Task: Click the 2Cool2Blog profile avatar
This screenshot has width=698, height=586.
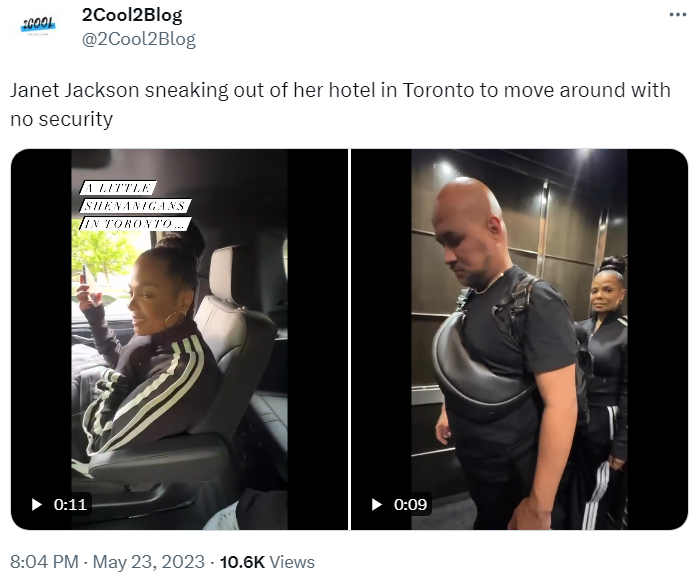Action: [38, 25]
